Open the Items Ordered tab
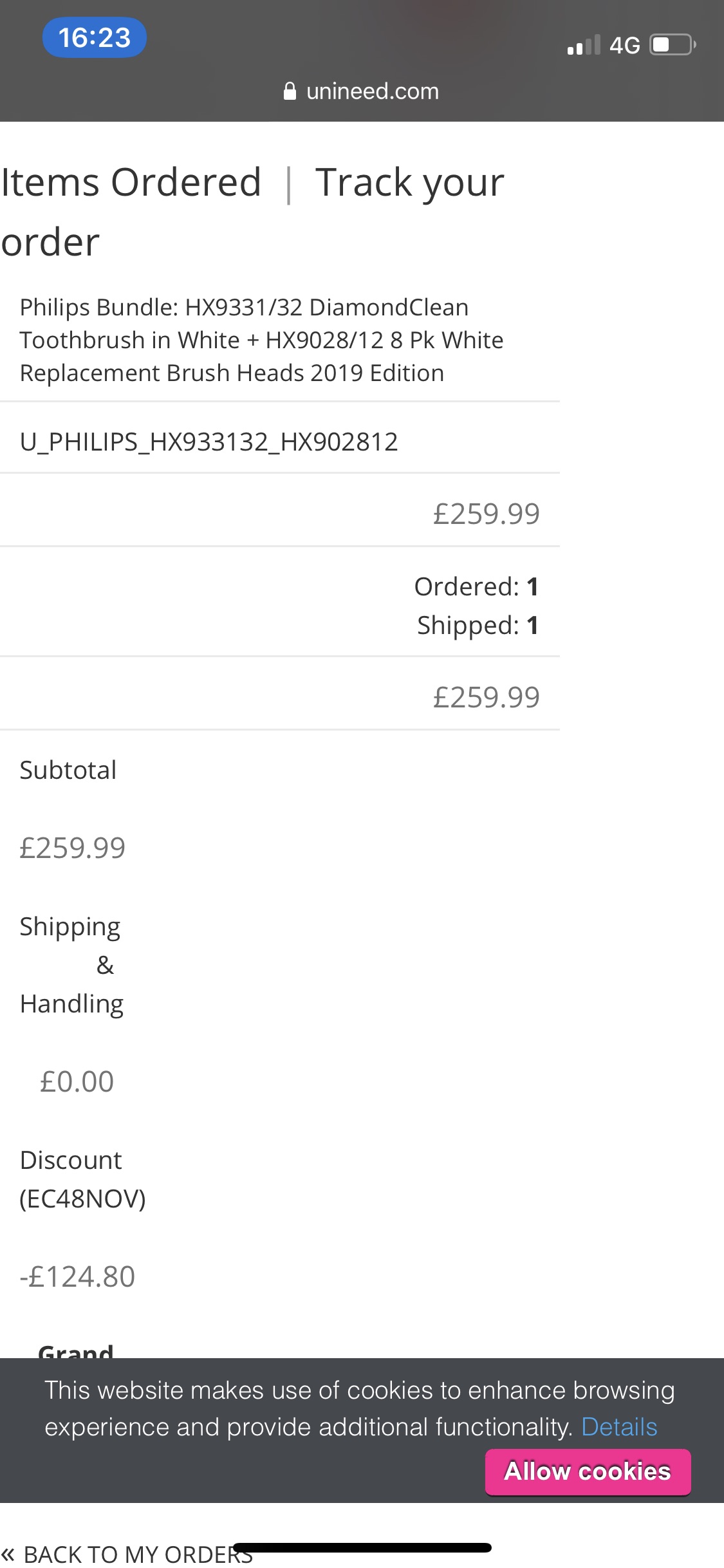This screenshot has height=1568, width=724. 131,182
